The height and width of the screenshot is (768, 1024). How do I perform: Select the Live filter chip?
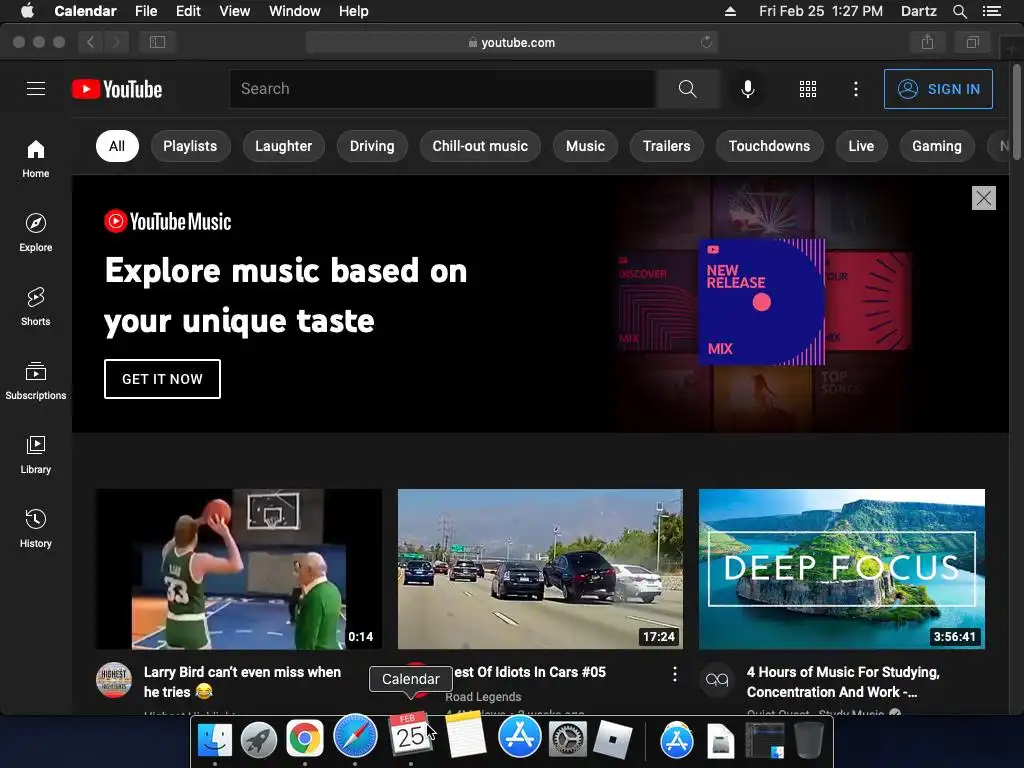pos(861,146)
